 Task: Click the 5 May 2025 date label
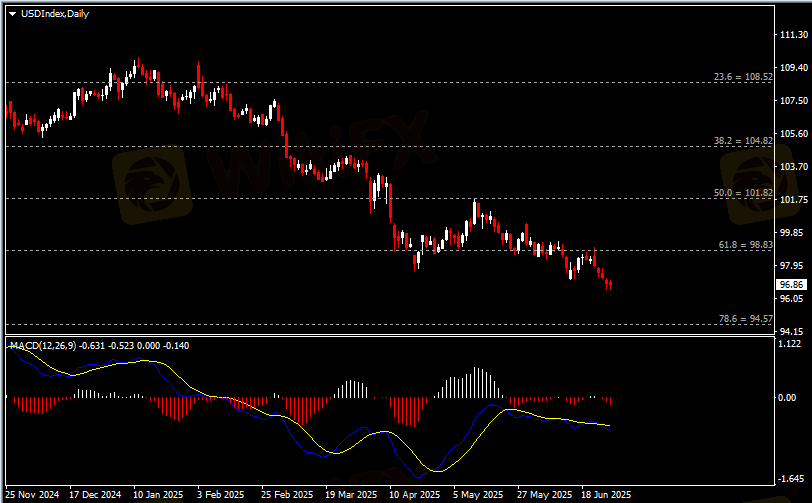pos(478,495)
